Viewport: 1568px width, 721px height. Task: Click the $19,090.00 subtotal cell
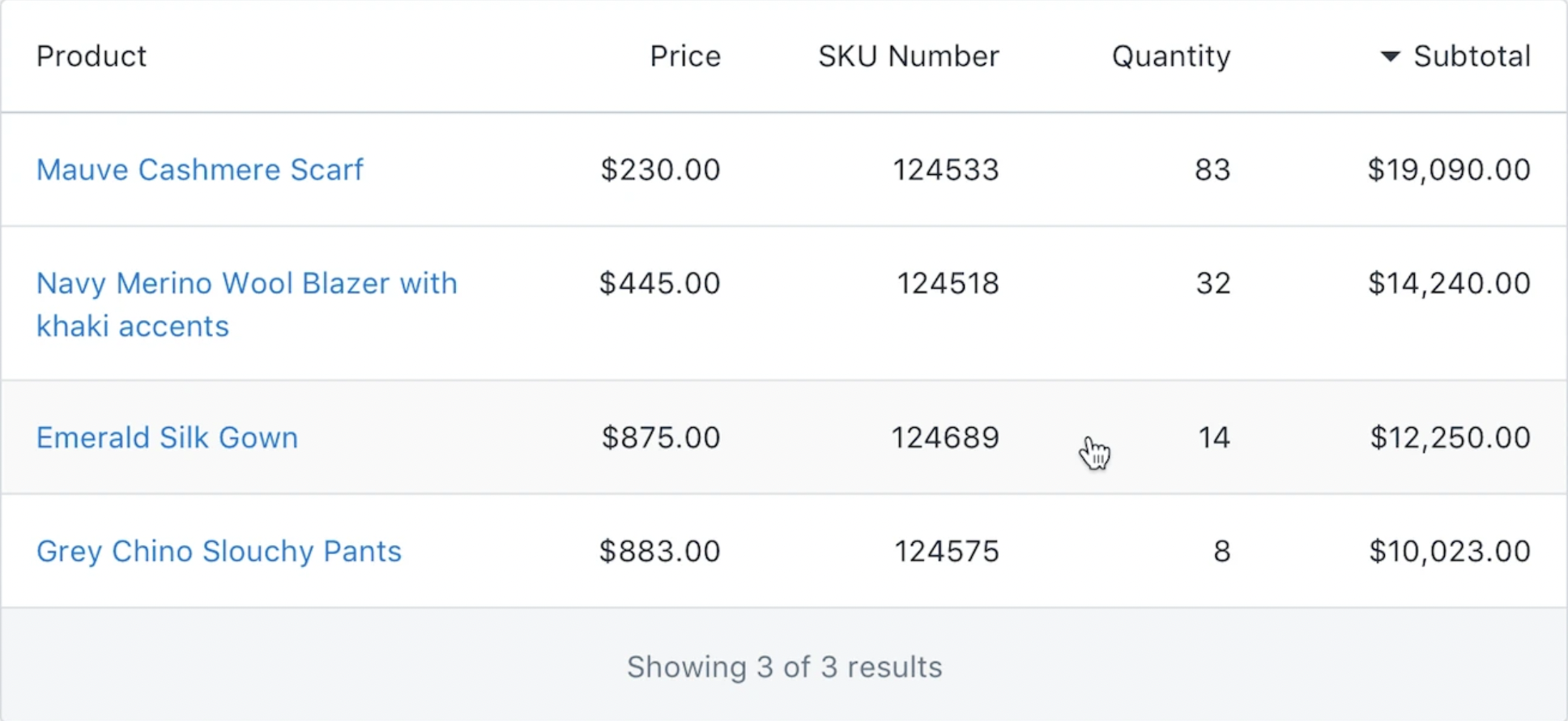1448,170
